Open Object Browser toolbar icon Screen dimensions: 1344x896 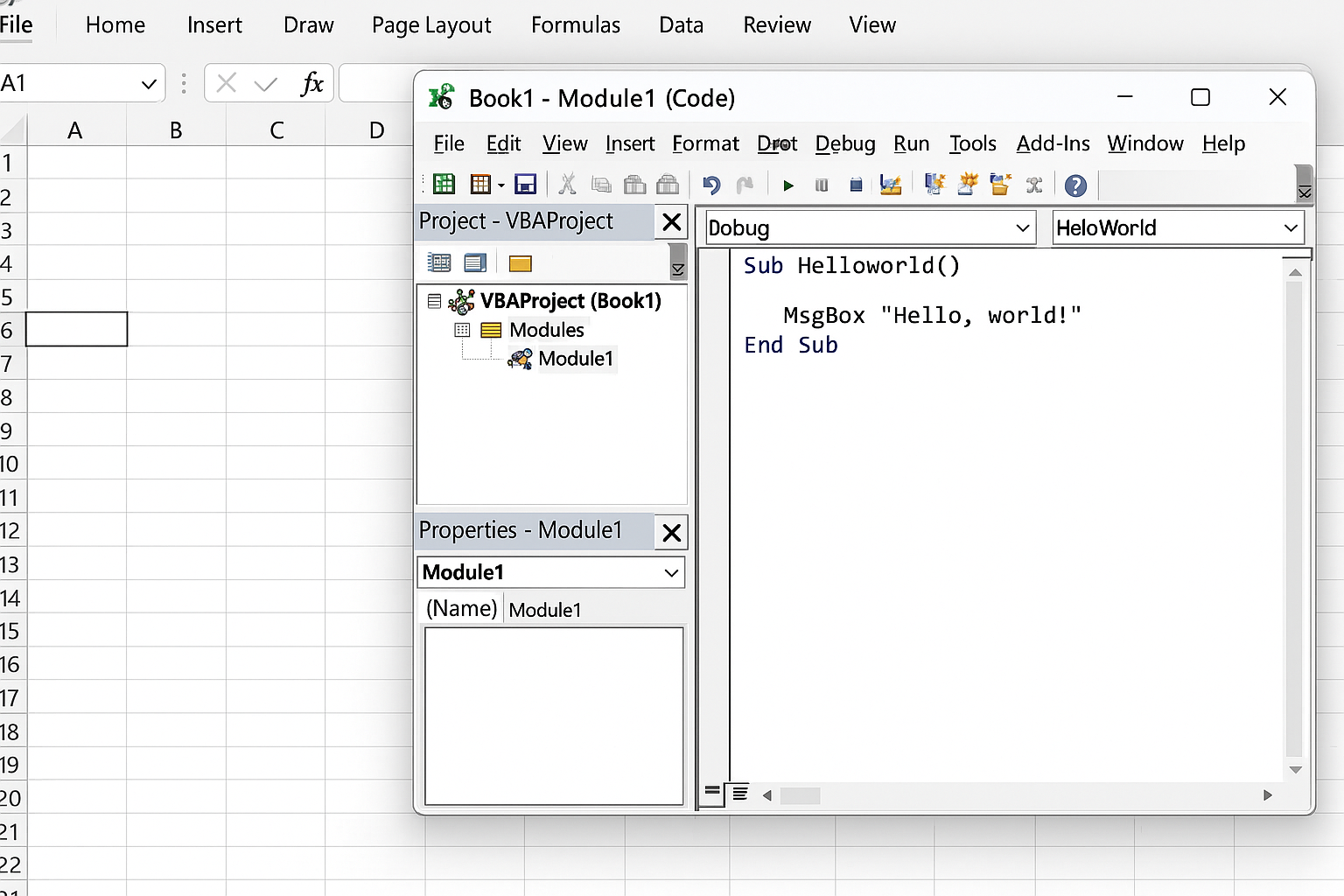tap(1000, 184)
